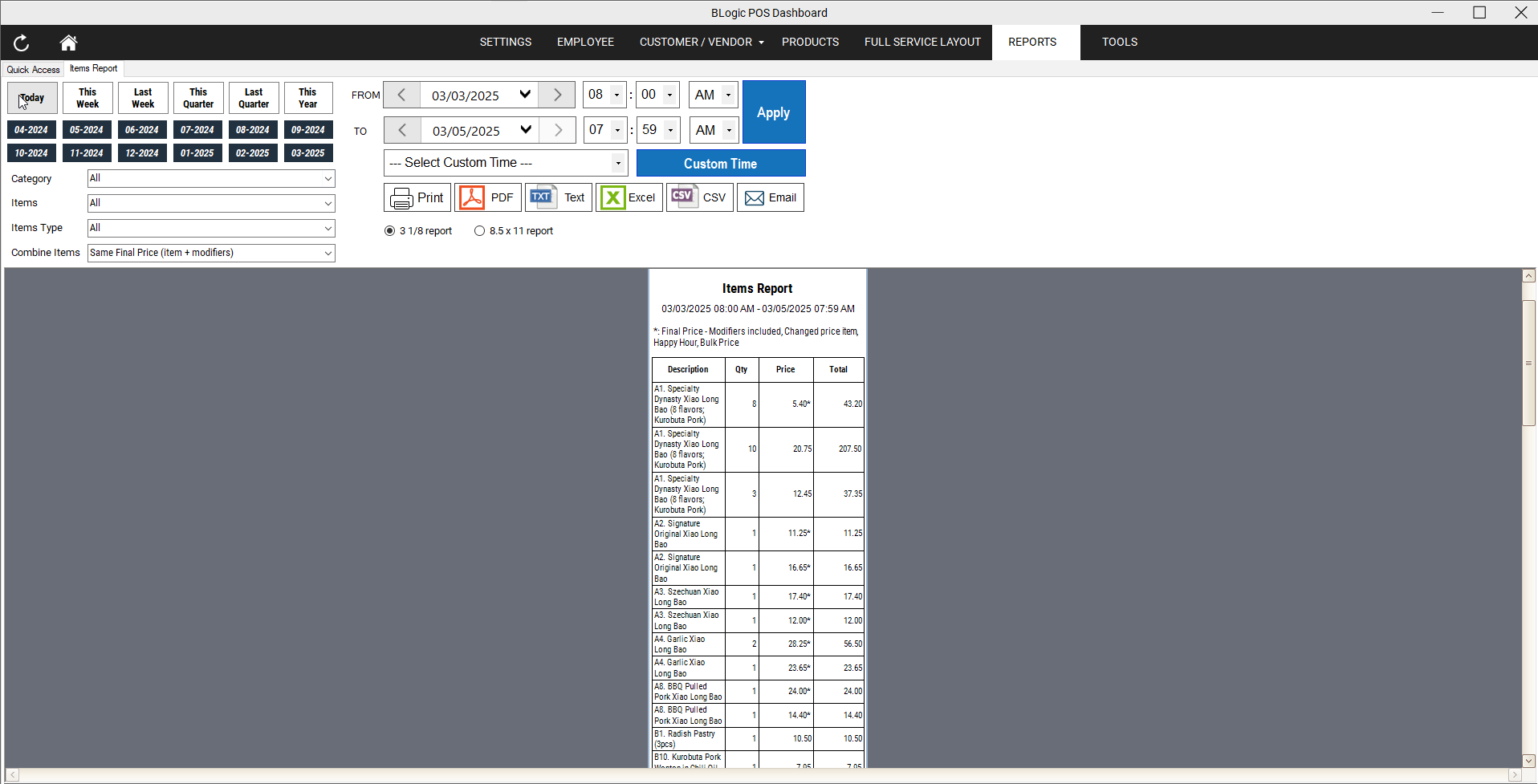Select the 3 1/8 report radio button
The width and height of the screenshot is (1538, 784).
[x=390, y=230]
